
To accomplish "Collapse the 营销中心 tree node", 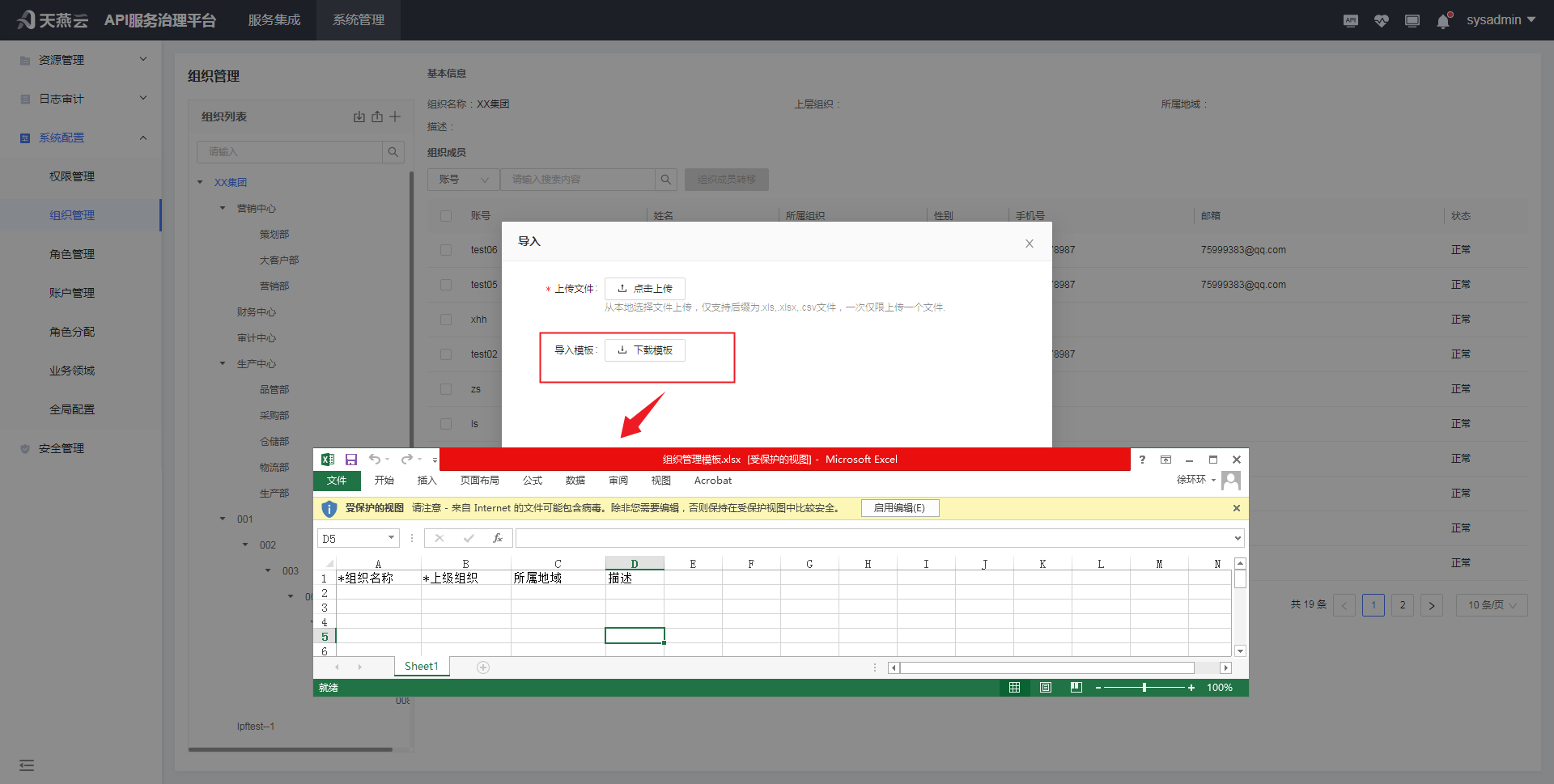I will pyautogui.click(x=223, y=209).
